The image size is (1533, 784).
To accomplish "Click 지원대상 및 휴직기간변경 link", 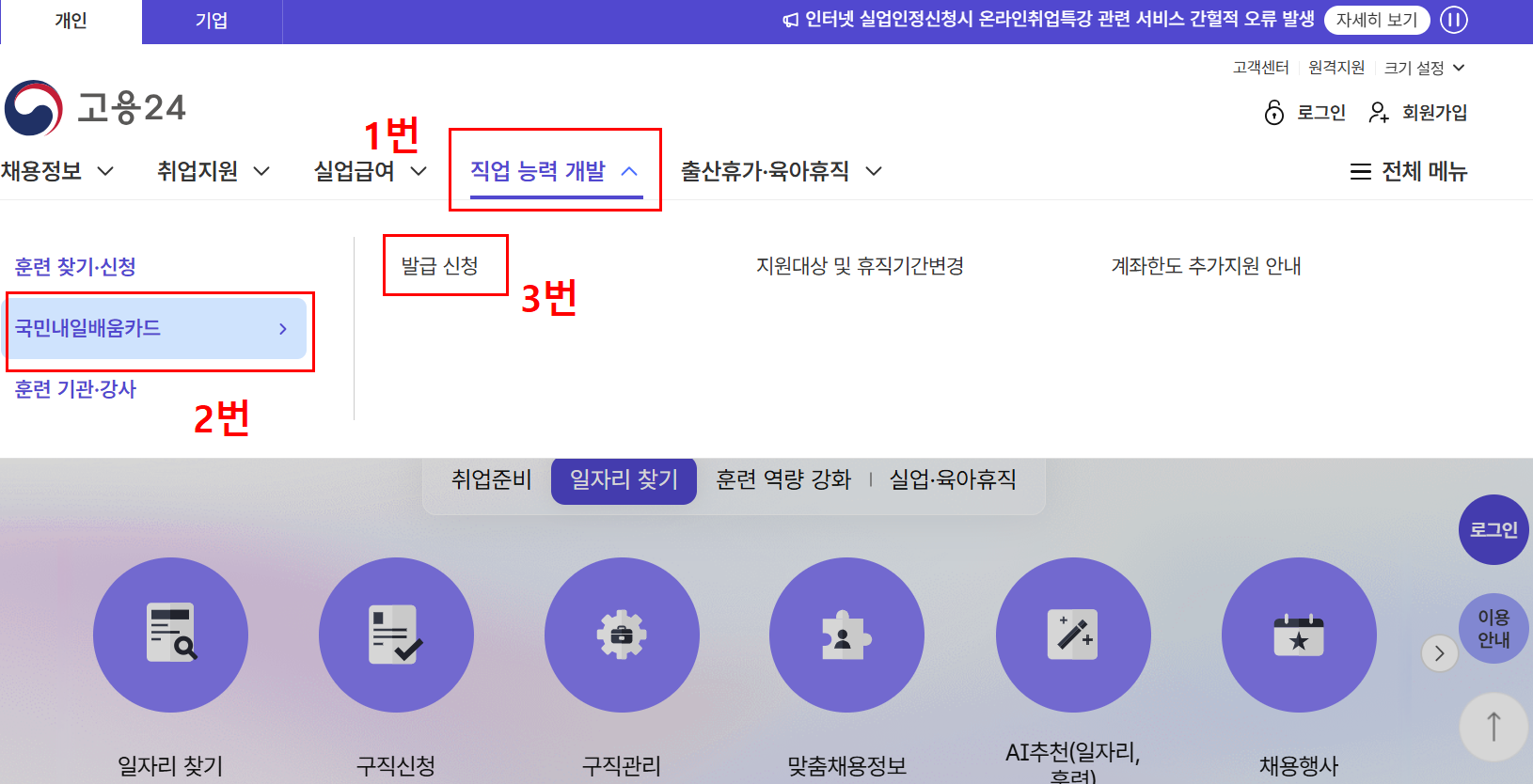I will [860, 266].
